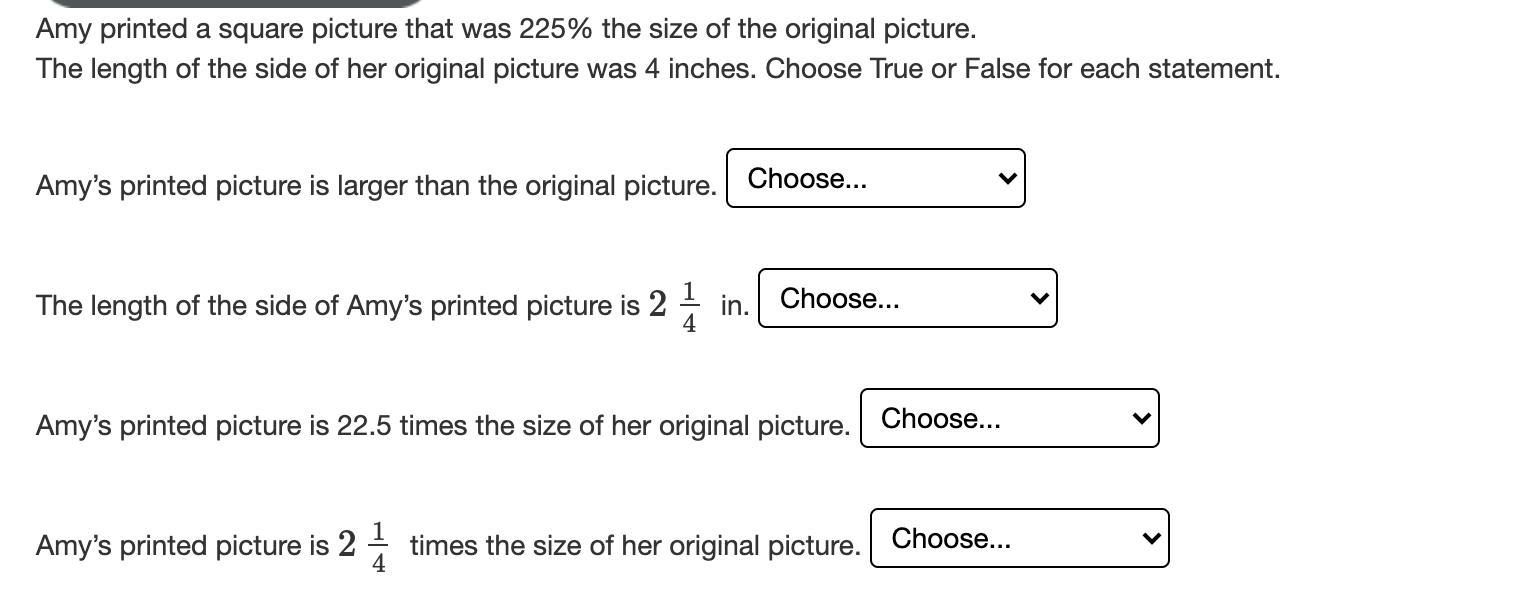Click the text "times the size of her original picture" in last statement
Screen dimensions: 1514x600
point(634,546)
